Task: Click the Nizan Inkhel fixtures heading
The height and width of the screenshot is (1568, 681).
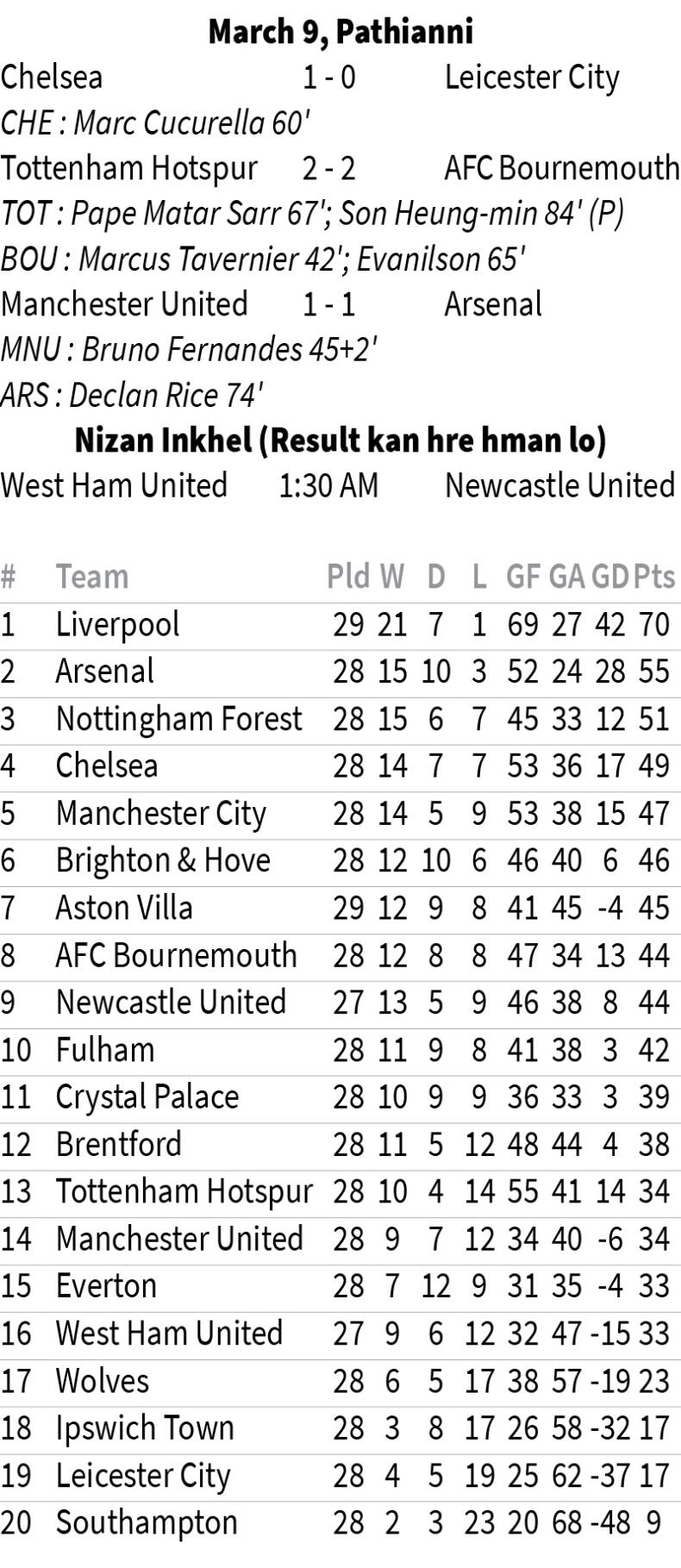Action: pyautogui.click(x=340, y=440)
